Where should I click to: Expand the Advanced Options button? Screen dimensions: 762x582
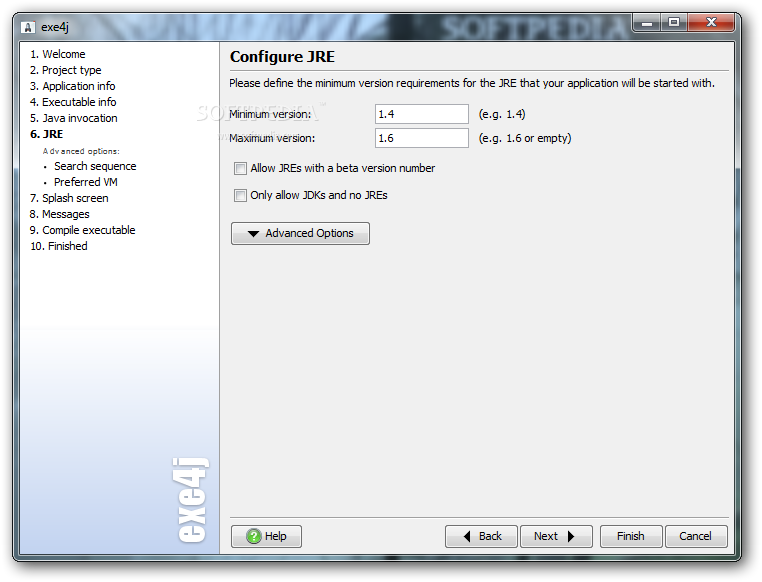tap(300, 234)
